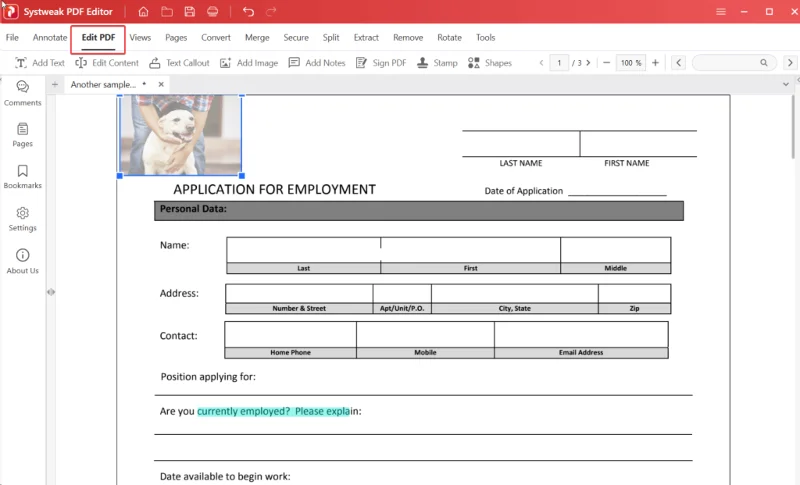
Task: Open the Shapes tool
Action: (x=490, y=63)
